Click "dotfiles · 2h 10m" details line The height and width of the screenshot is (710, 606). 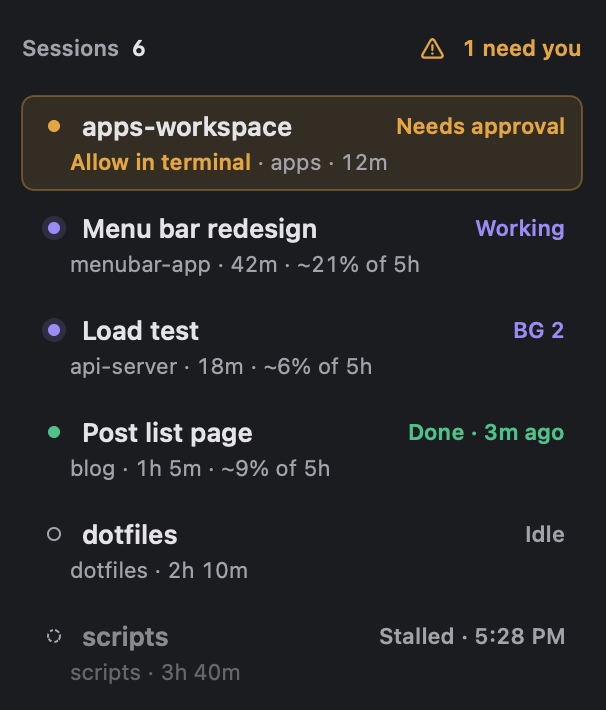(x=159, y=571)
